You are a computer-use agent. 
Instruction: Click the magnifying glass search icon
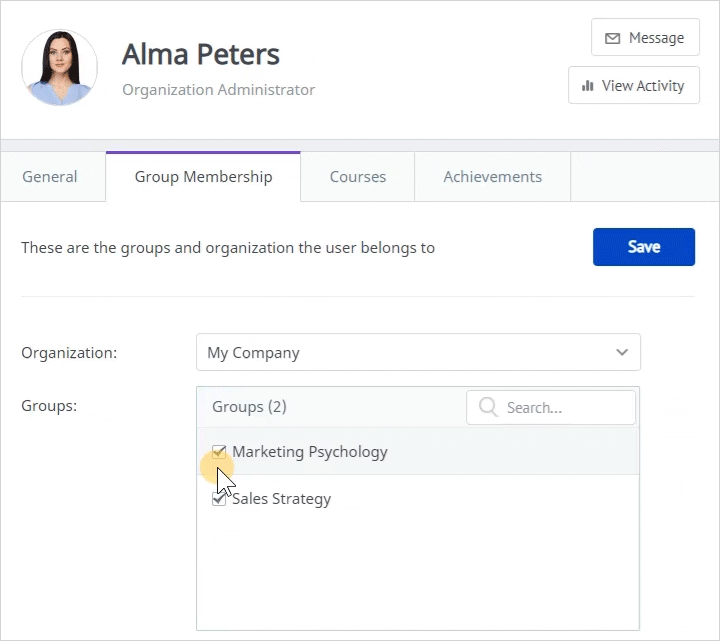(x=488, y=407)
